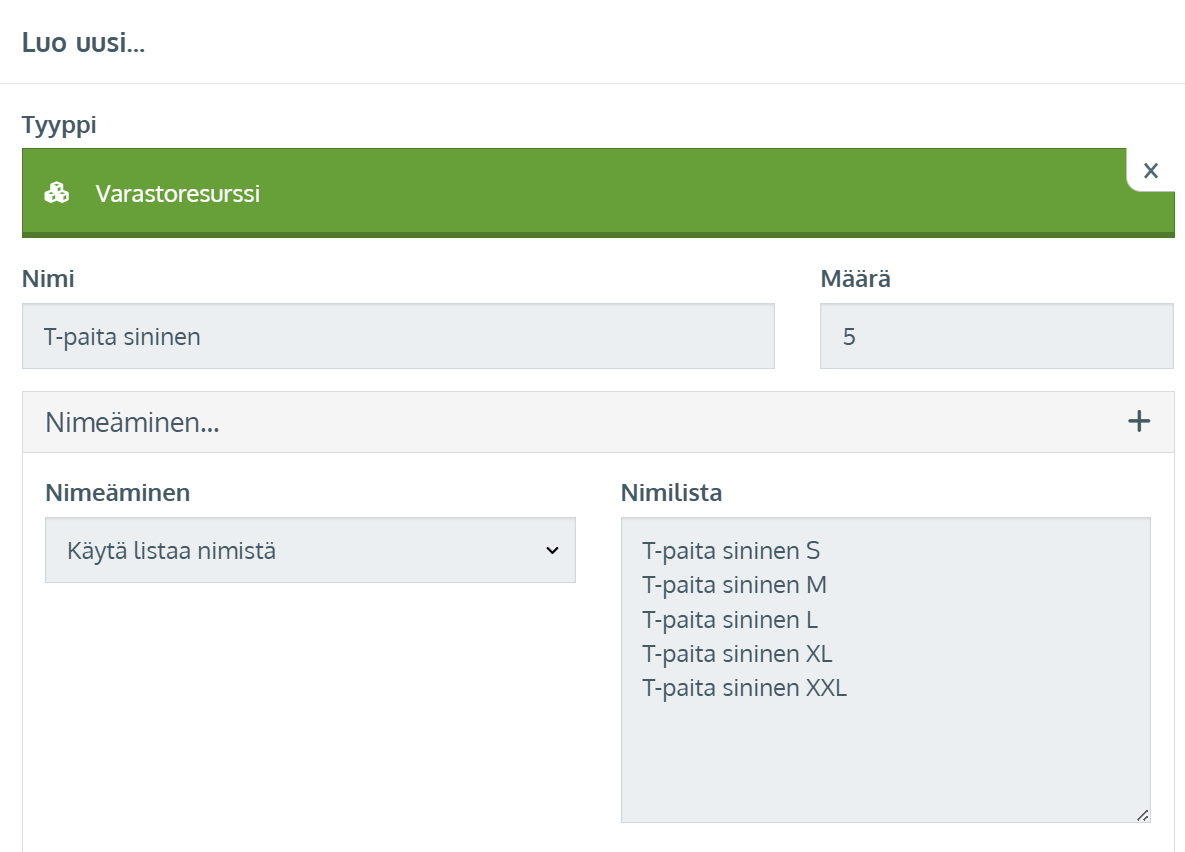Click the Tyyppi label
1185x852 pixels.
59,125
